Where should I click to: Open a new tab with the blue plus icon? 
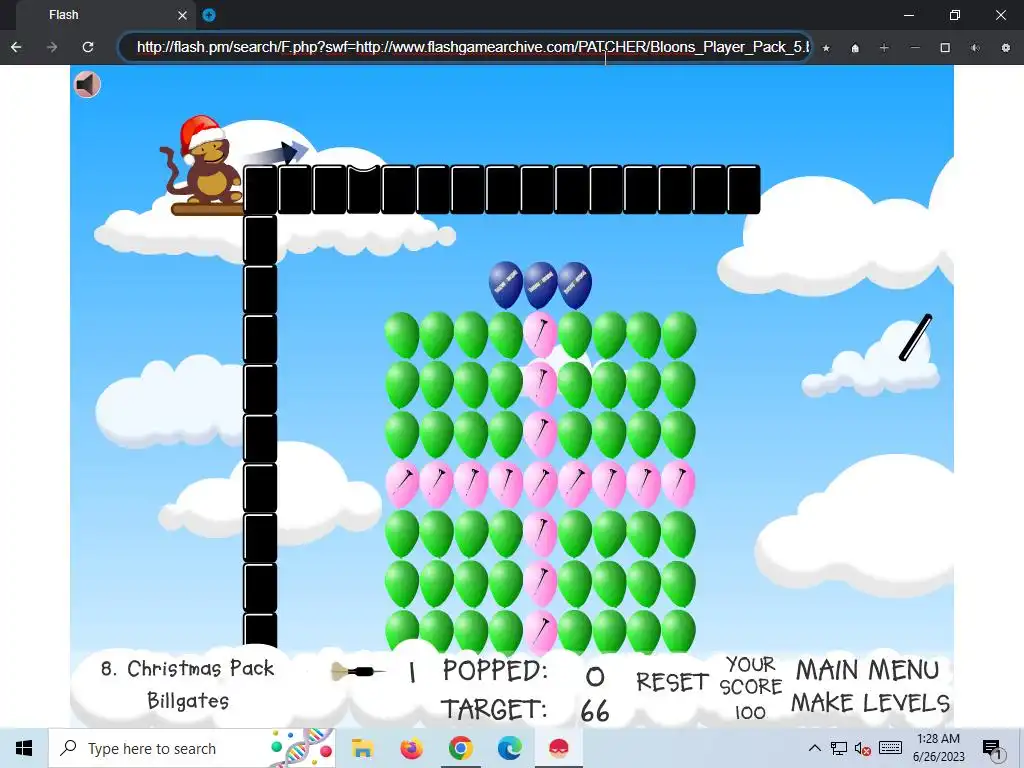click(x=209, y=15)
